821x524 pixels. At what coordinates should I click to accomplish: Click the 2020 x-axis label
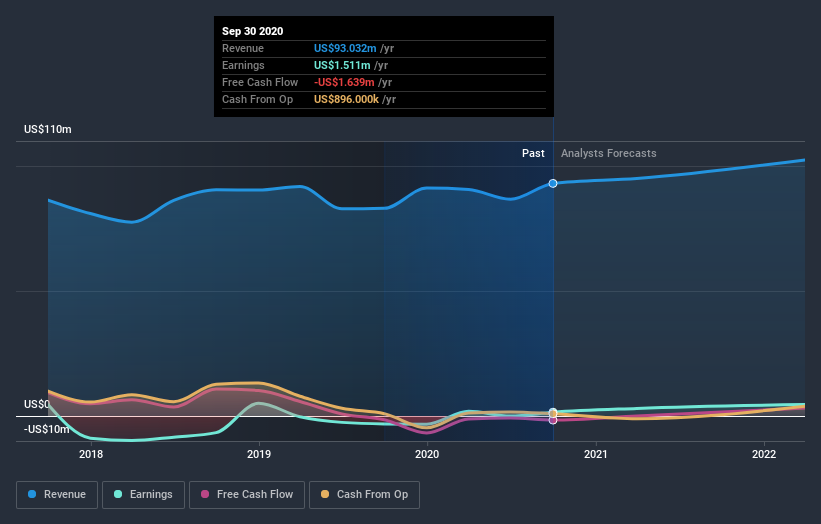427,454
